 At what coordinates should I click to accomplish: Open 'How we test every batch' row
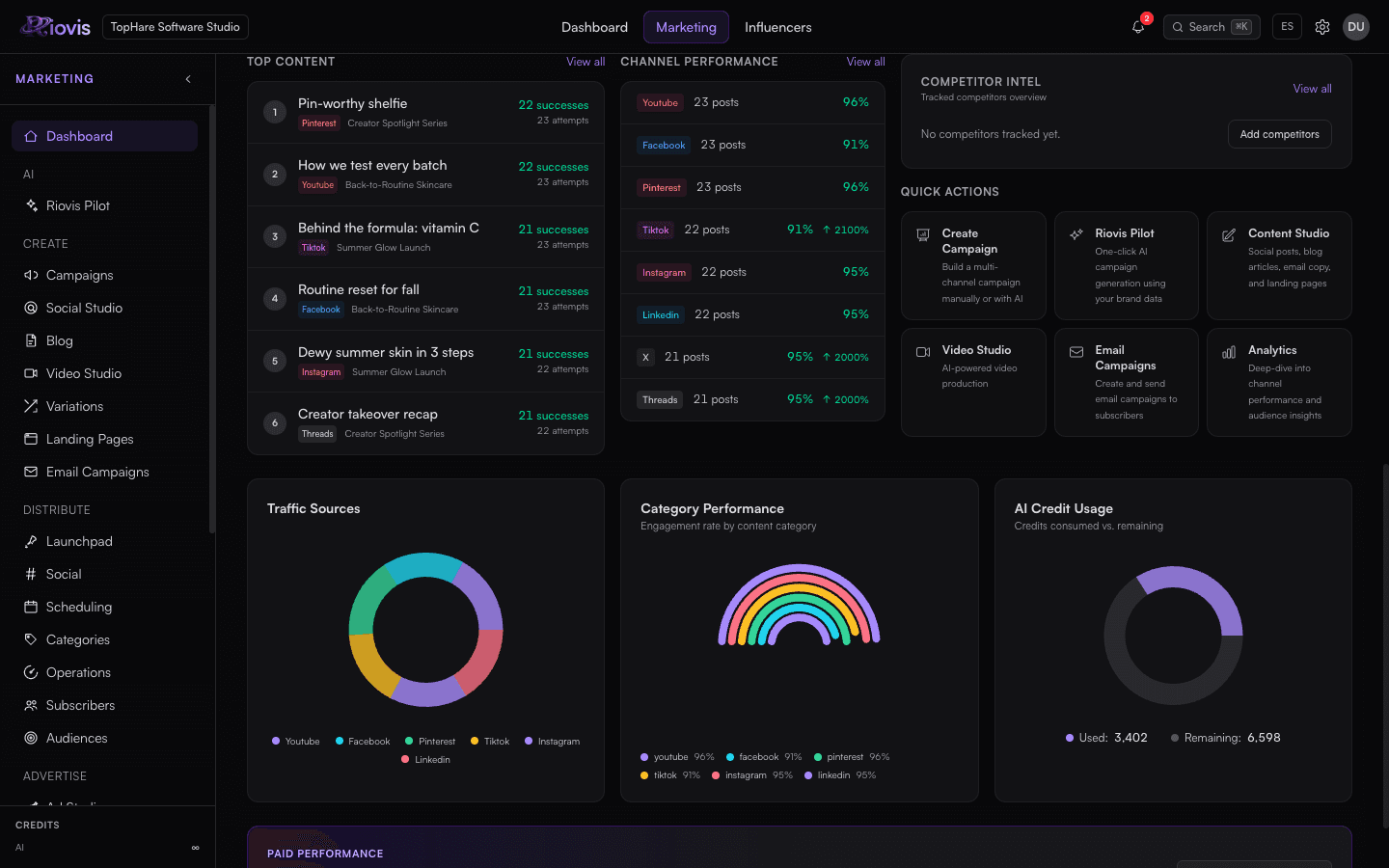click(x=425, y=175)
